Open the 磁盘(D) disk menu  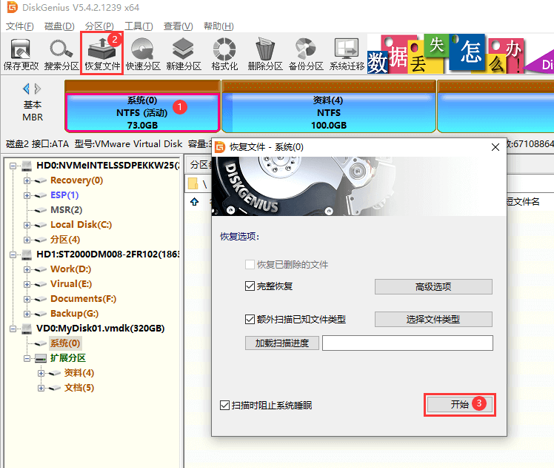click(x=59, y=26)
